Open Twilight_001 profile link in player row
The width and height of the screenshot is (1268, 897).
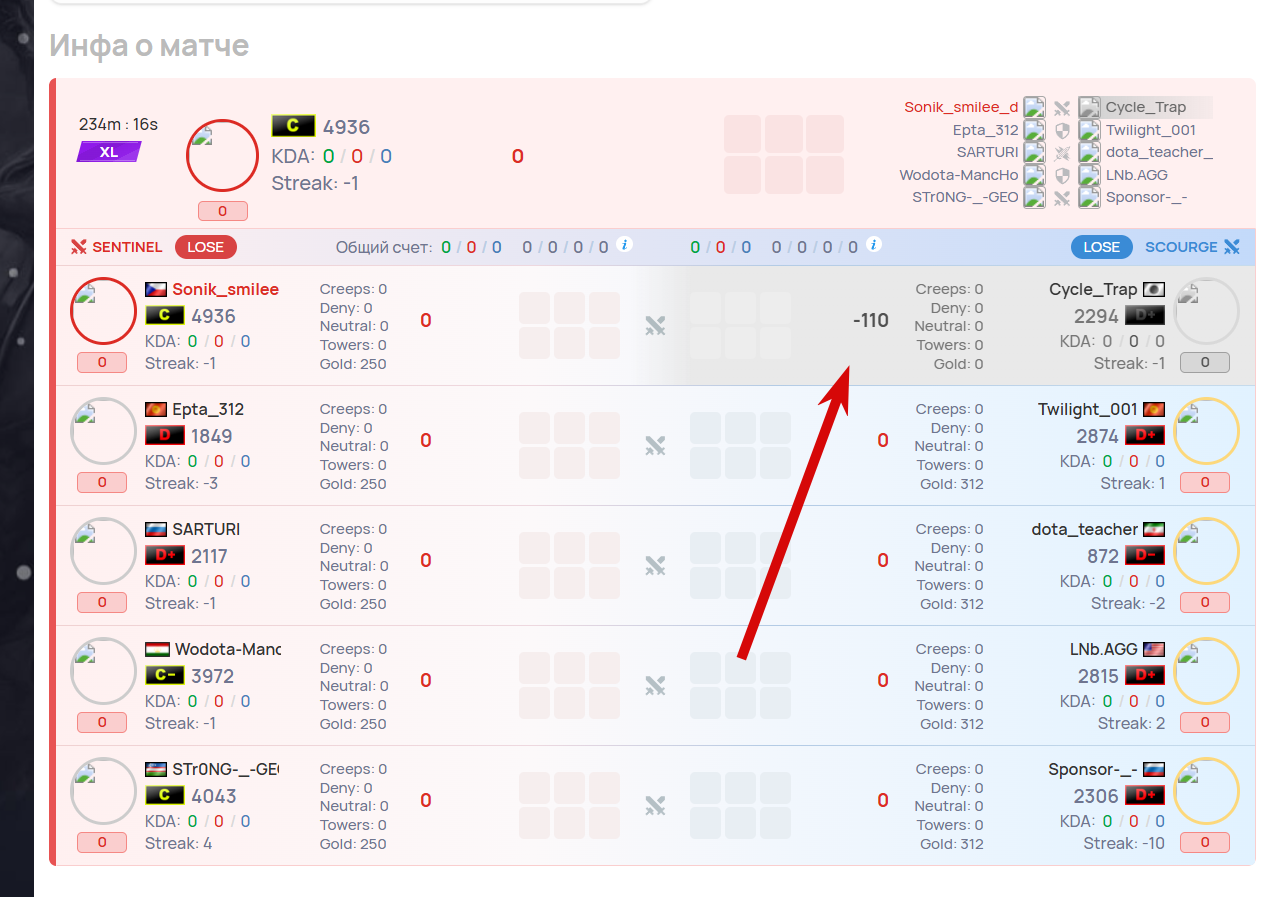click(1088, 409)
